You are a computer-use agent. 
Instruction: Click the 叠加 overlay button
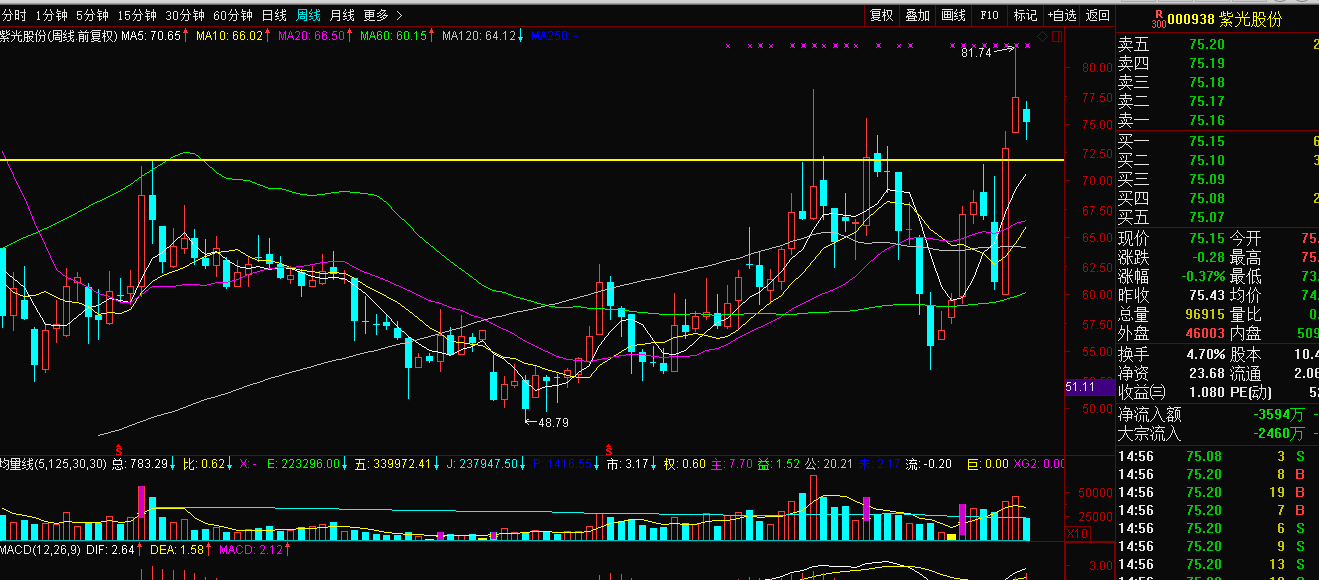917,15
